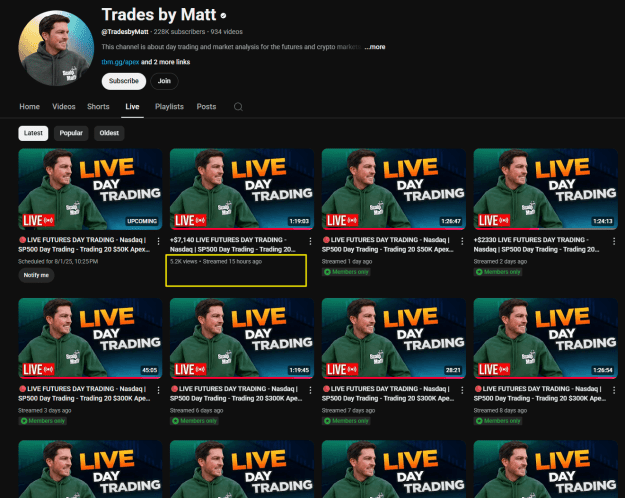Viewport: 625px width, 498px height.
Task: Sort streams by Popular
Action: pos(71,133)
